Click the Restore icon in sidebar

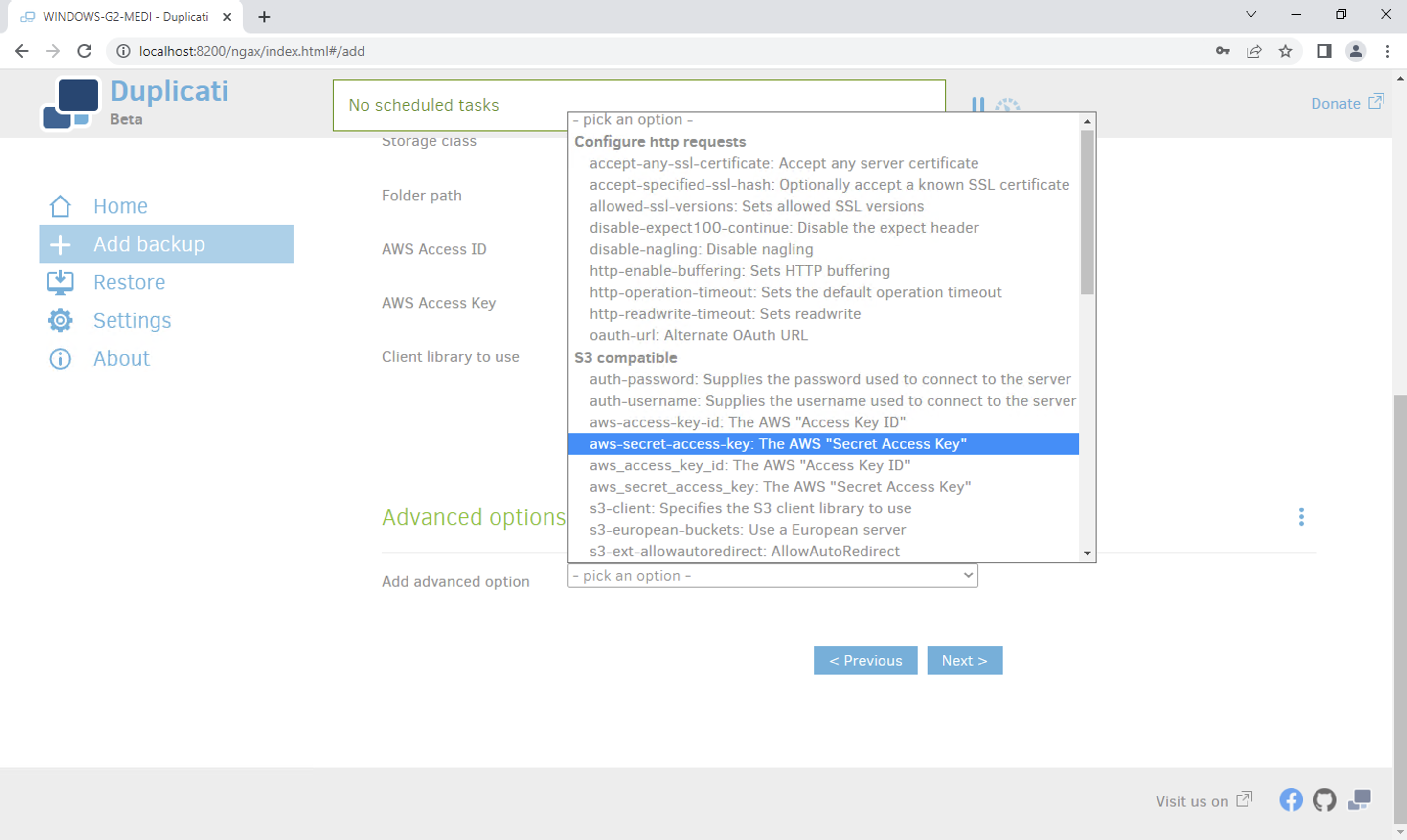tap(60, 283)
